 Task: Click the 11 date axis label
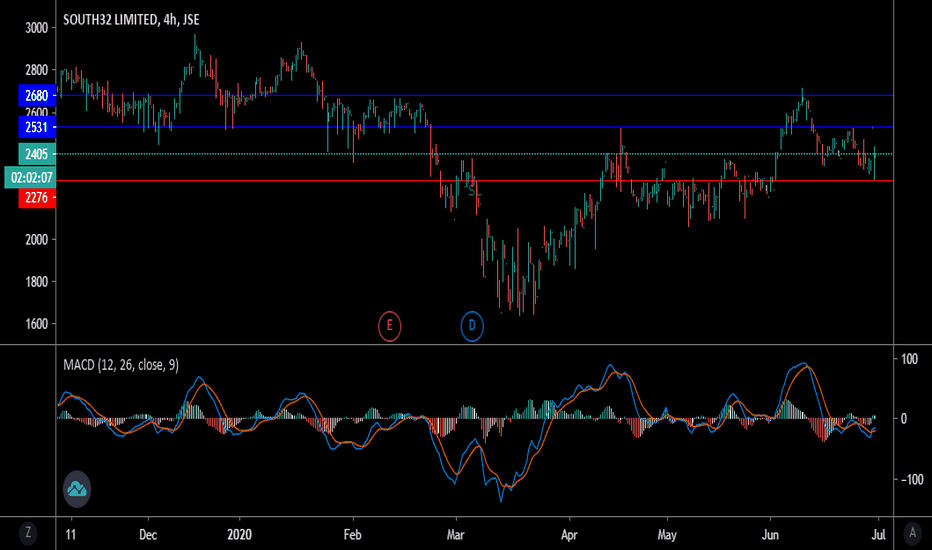(71, 535)
